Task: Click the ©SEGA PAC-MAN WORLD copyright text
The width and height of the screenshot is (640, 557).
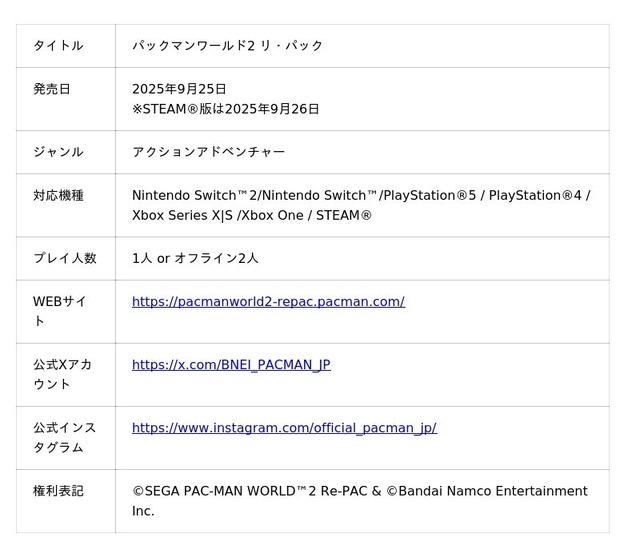Action: pyautogui.click(x=360, y=491)
